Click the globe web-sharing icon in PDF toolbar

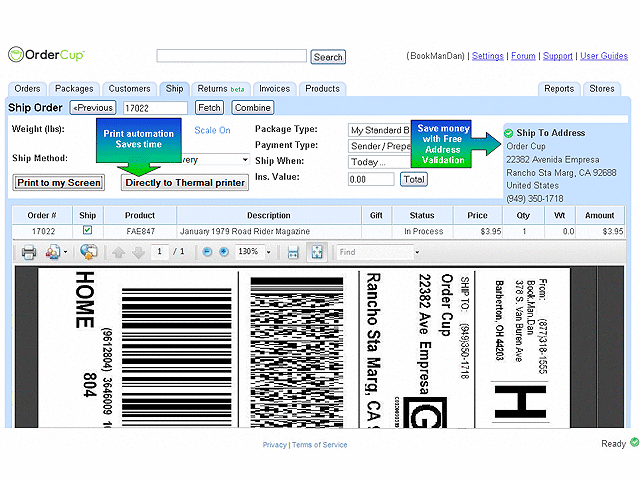tap(88, 252)
